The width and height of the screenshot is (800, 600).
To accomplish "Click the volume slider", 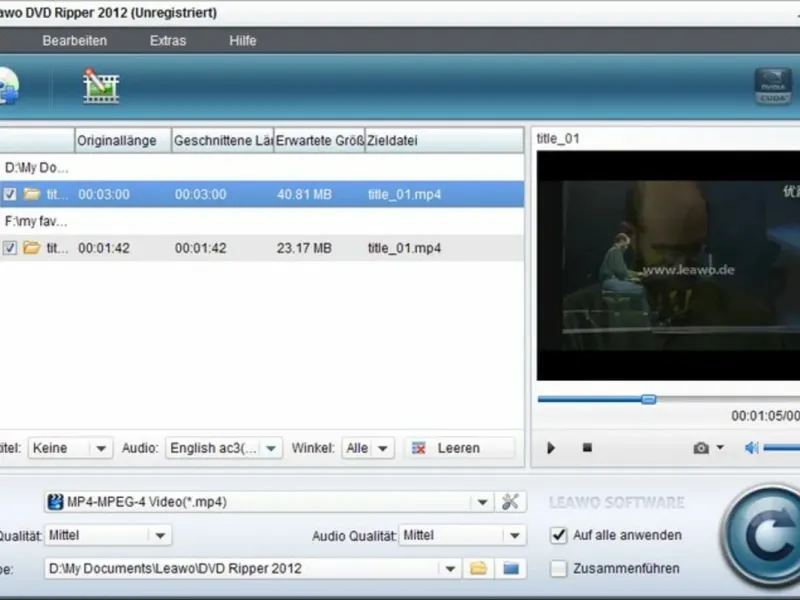I will point(781,448).
